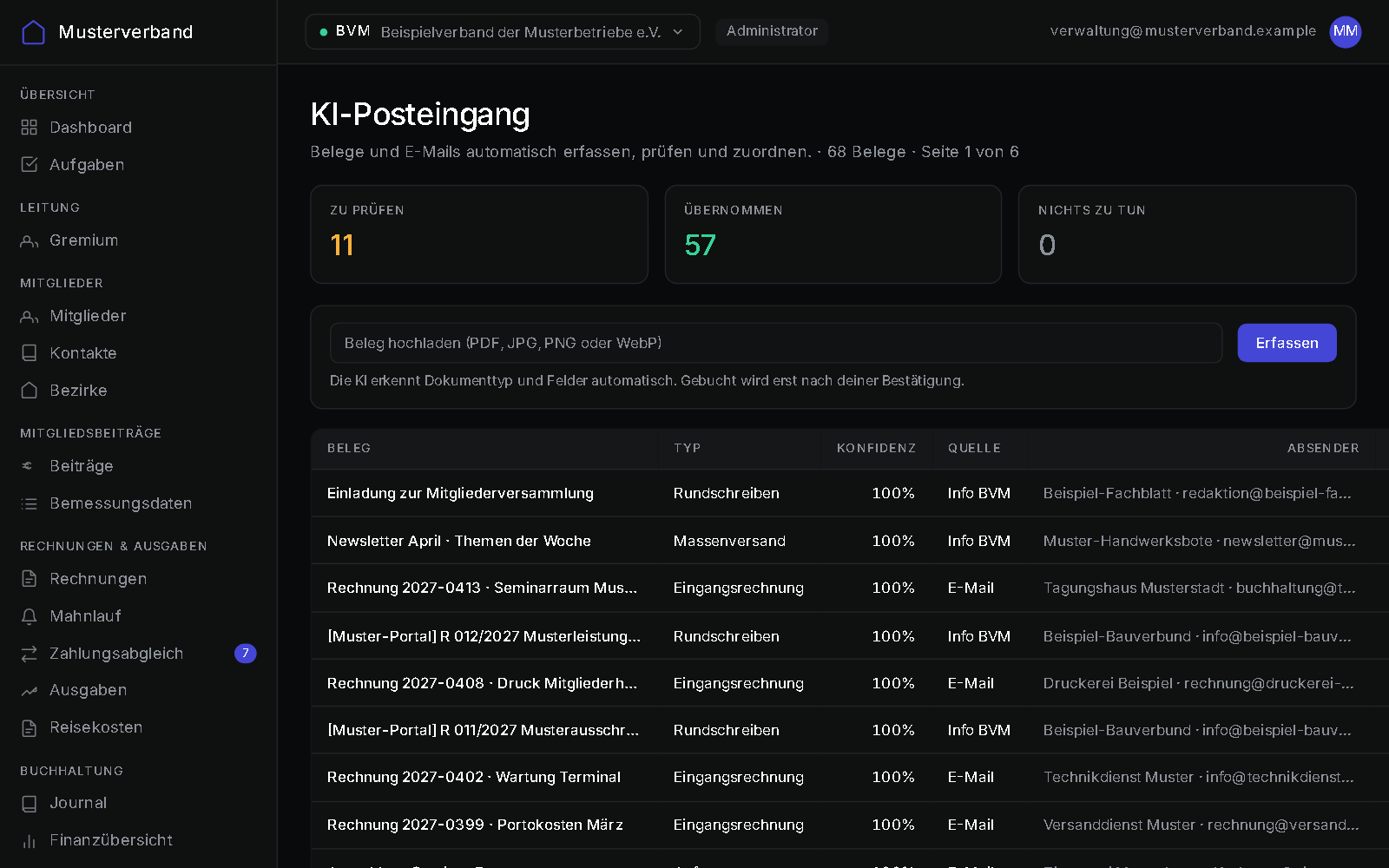Click sender Druckerei Beispiel

(x=1198, y=683)
